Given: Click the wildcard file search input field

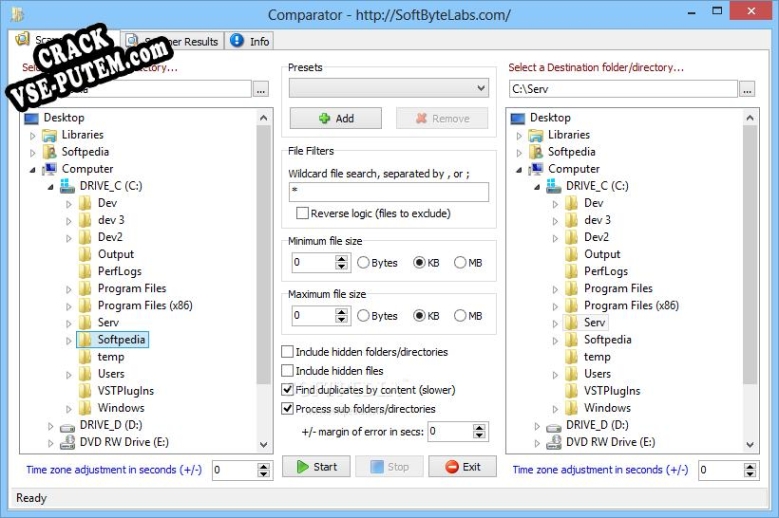Looking at the screenshot, I should tap(388, 192).
